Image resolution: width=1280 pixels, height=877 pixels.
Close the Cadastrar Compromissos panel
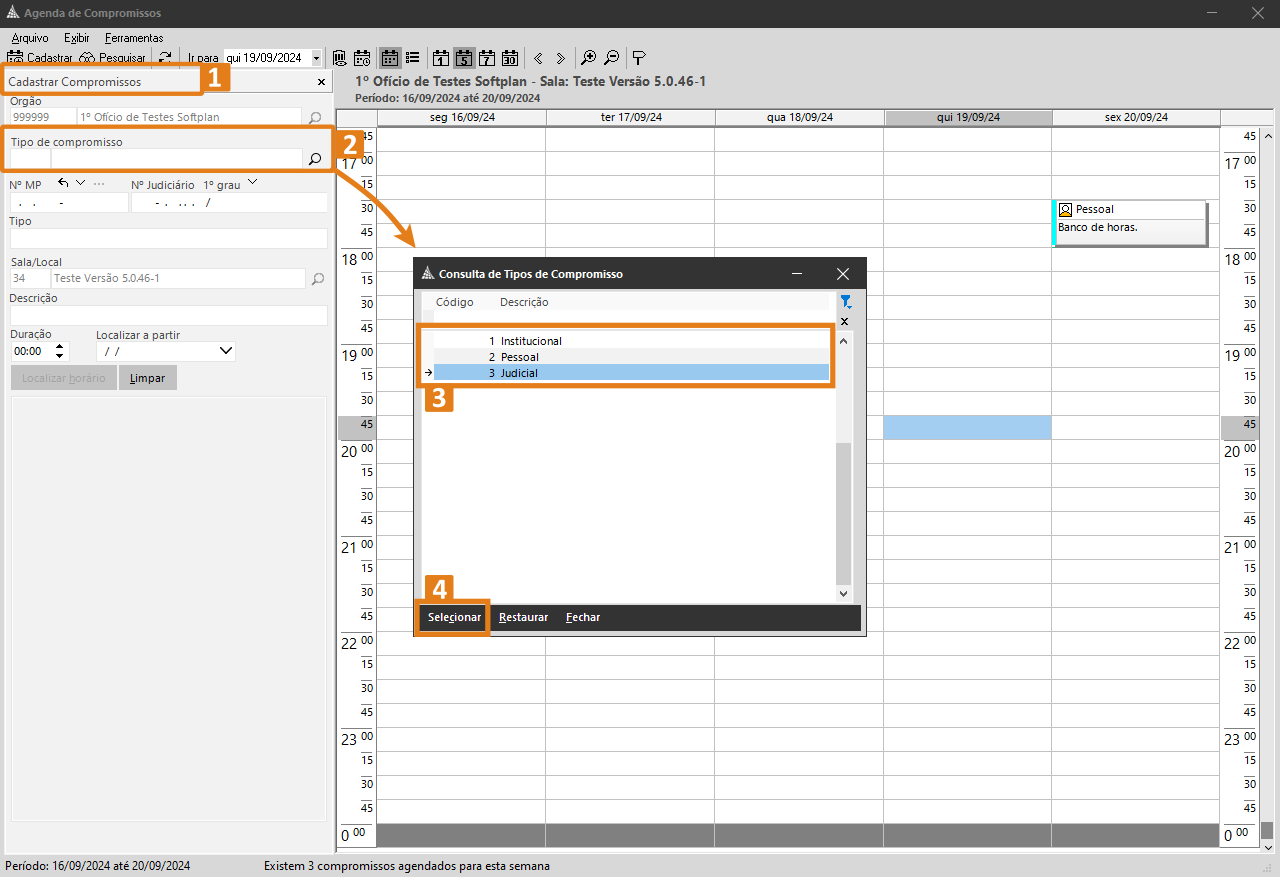[x=321, y=82]
